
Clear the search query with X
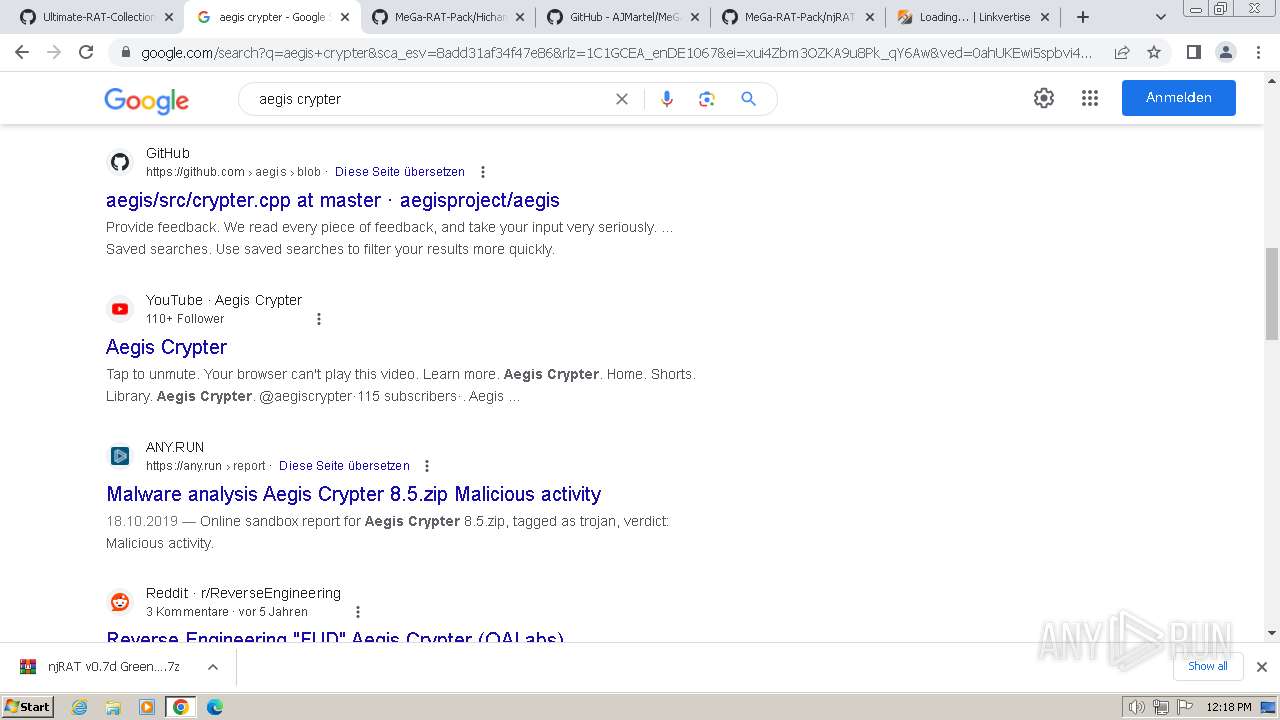(622, 99)
